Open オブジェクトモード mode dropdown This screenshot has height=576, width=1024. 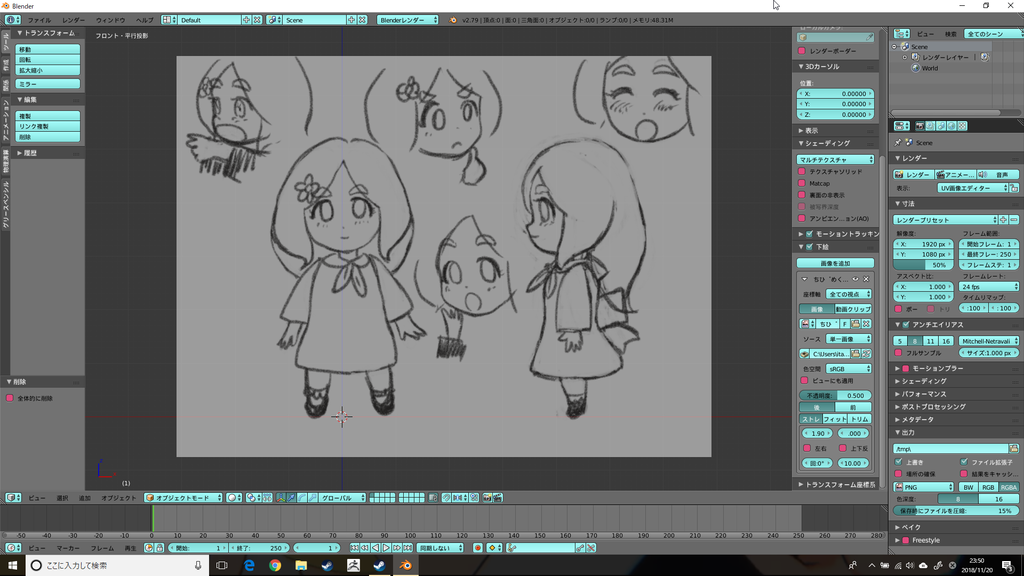pyautogui.click(x=184, y=498)
